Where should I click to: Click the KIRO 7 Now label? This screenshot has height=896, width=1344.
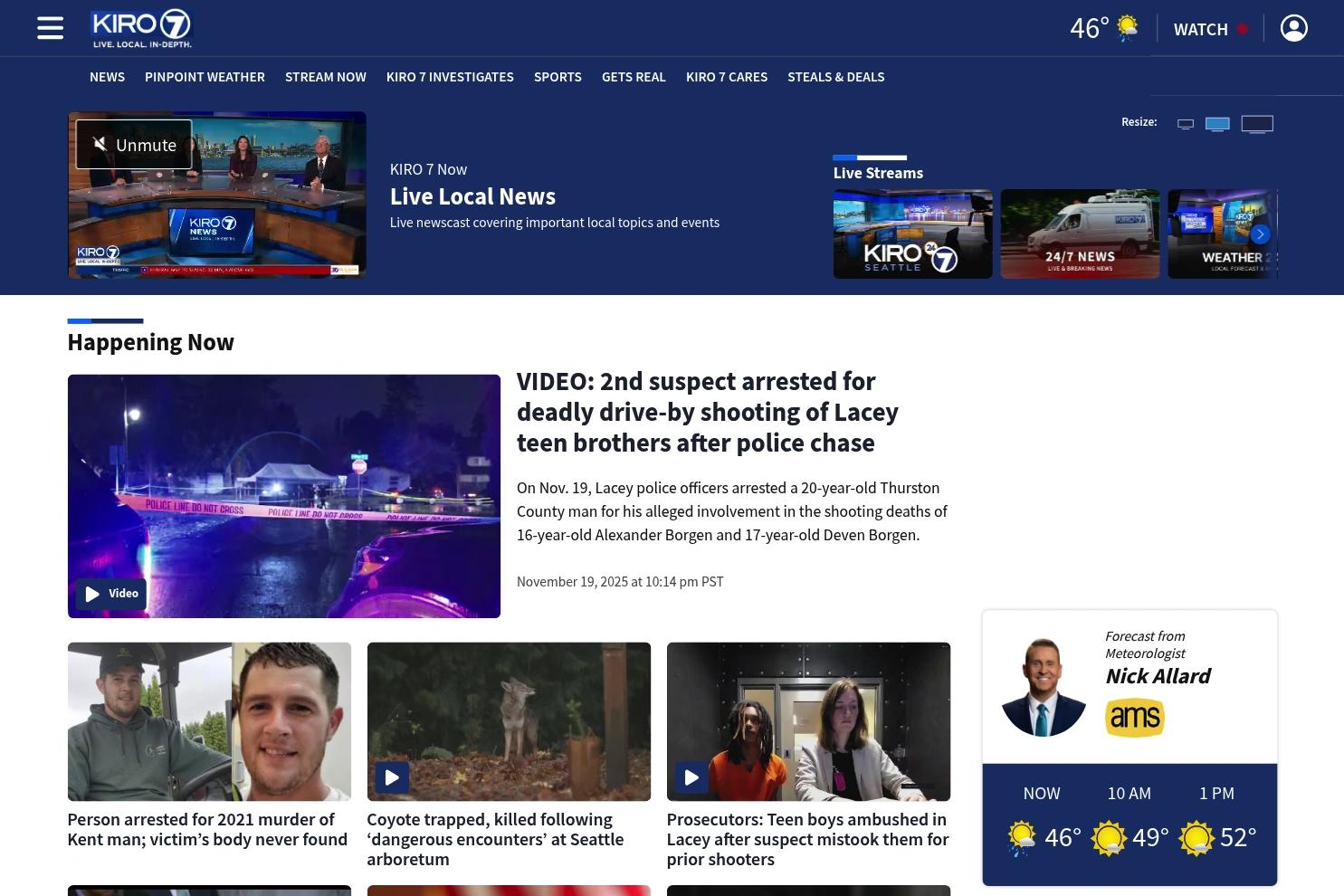[428, 169]
